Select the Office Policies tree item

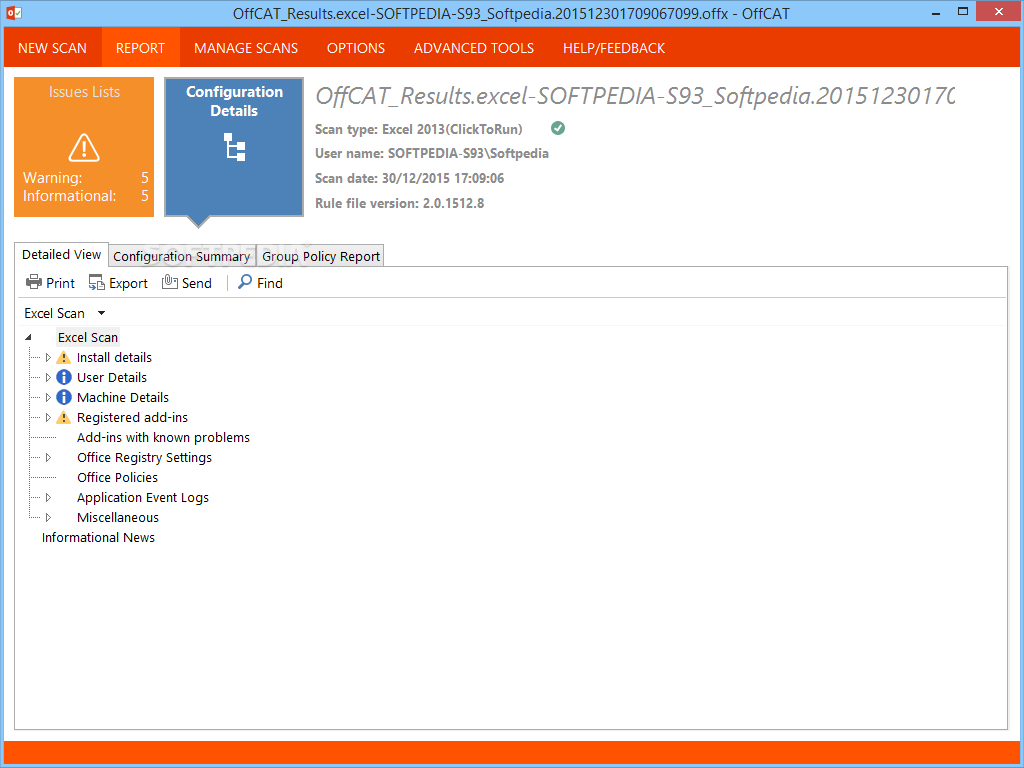pyautogui.click(x=118, y=477)
